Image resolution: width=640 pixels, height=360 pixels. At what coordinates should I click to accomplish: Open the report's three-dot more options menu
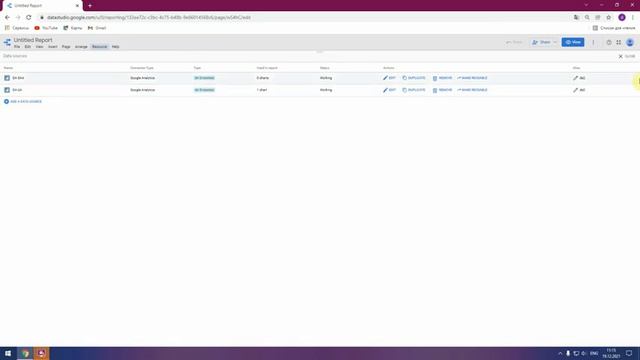coord(593,42)
